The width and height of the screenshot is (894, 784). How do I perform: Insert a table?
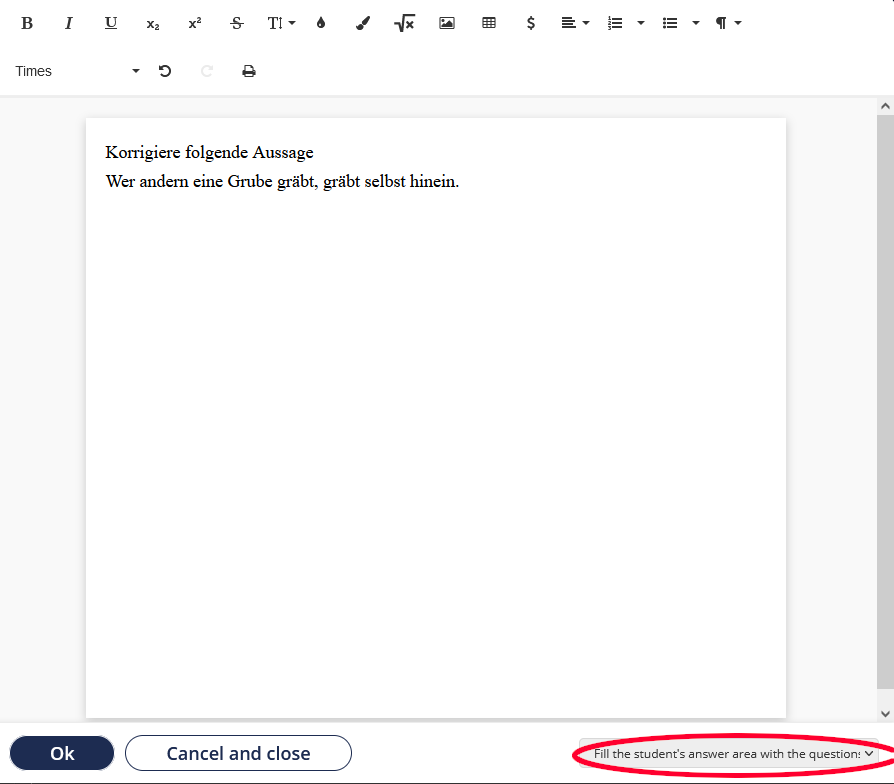(489, 23)
